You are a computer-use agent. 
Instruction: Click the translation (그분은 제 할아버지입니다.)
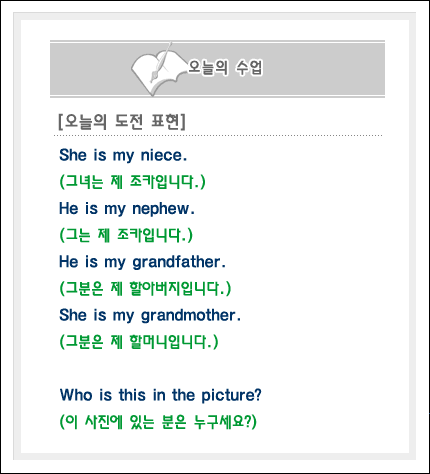tap(145, 289)
